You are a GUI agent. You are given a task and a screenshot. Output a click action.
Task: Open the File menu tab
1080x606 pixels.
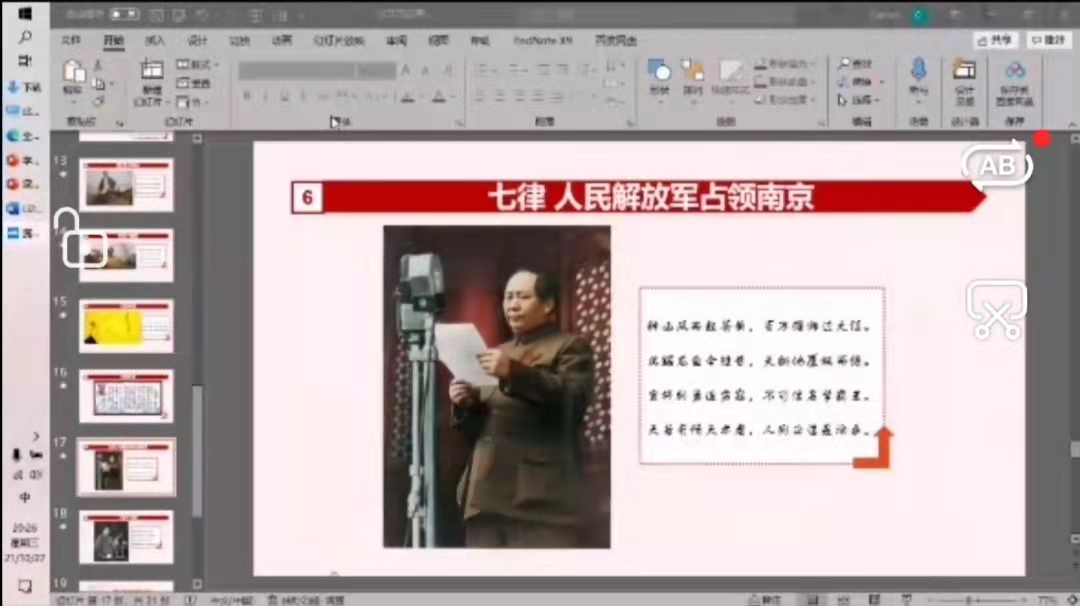[x=70, y=41]
